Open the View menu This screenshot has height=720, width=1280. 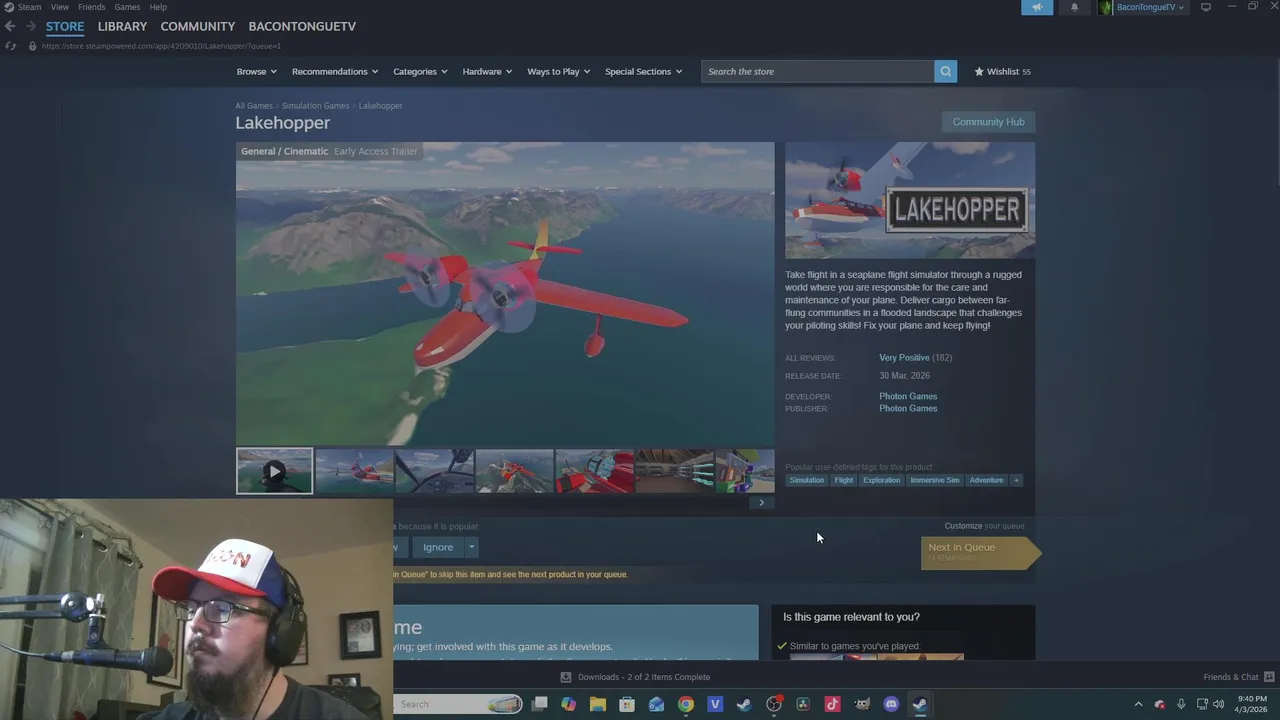click(x=60, y=7)
